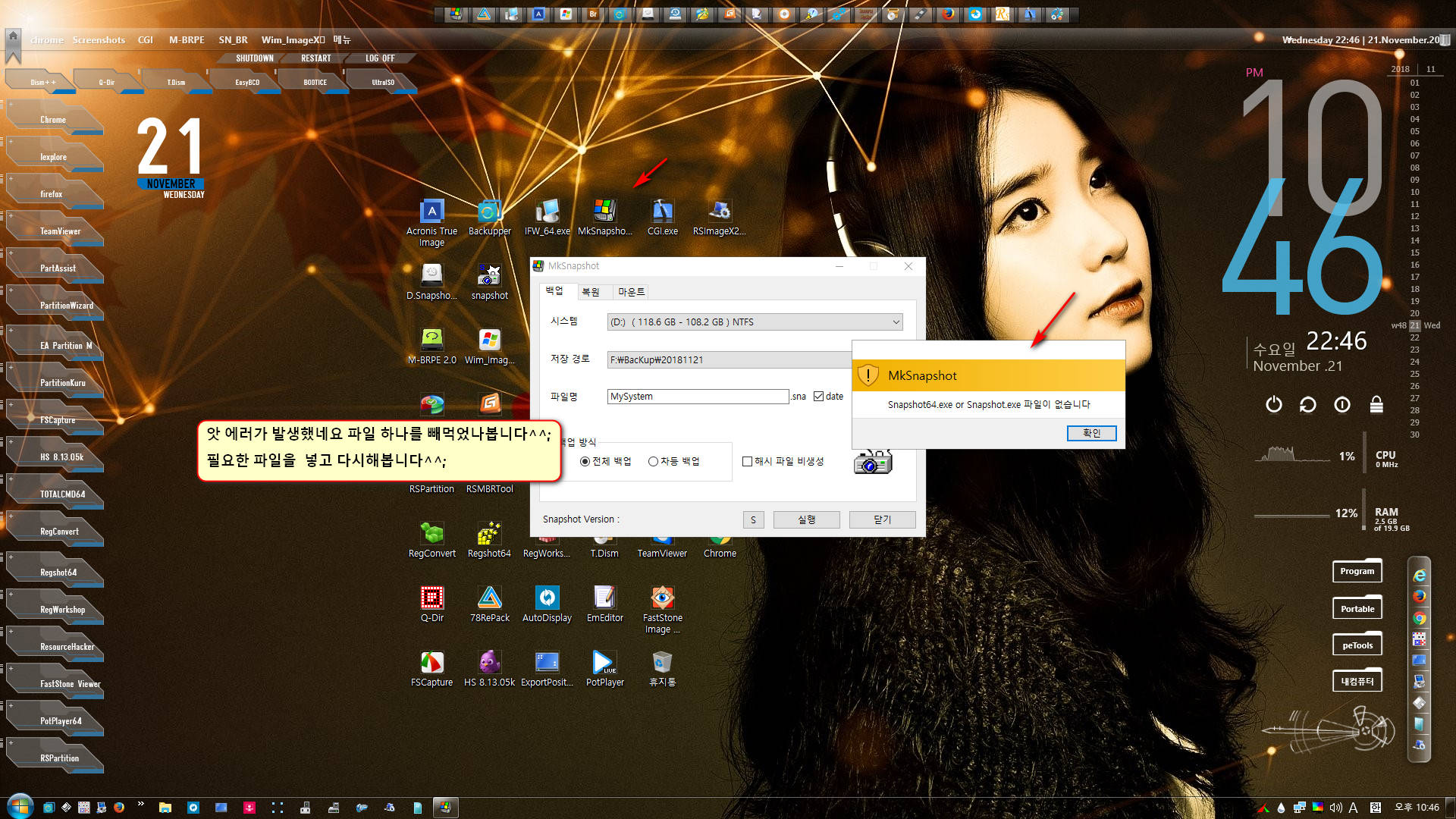Click the S button in MkSnapshot
This screenshot has width=1456, height=819.
753,519
